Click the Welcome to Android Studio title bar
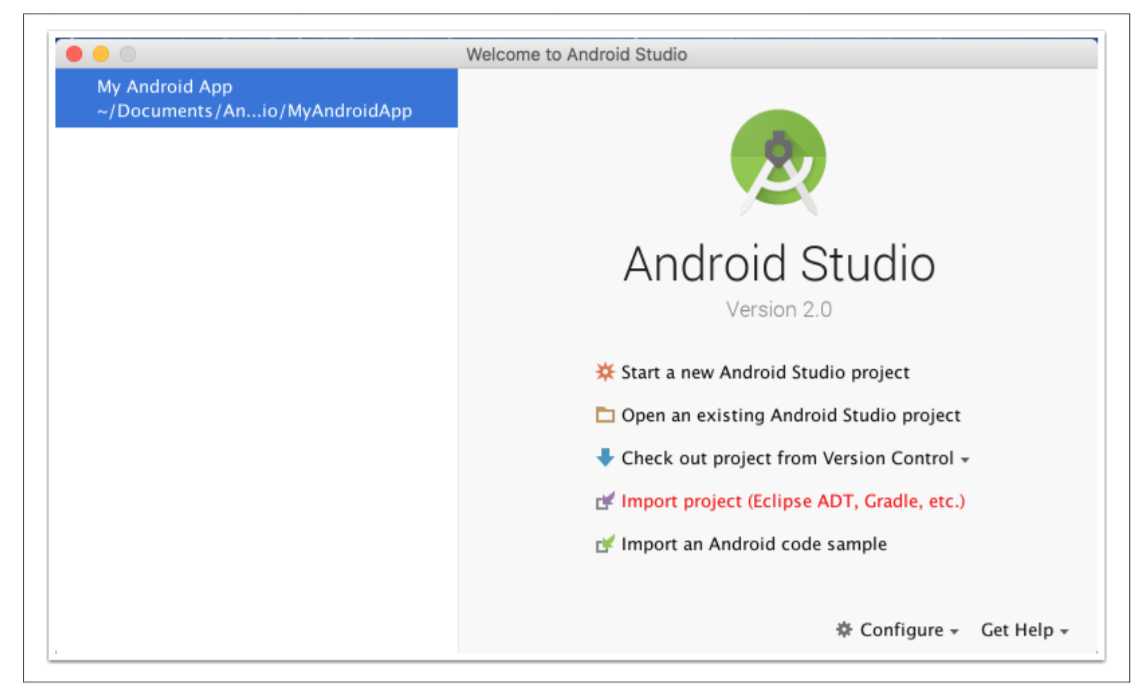 [x=576, y=54]
